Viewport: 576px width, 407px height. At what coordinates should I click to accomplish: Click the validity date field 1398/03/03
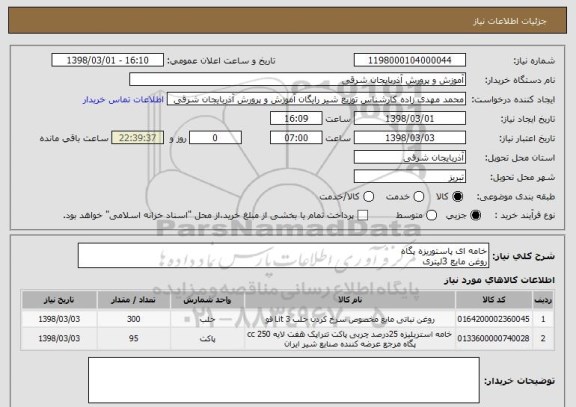pyautogui.click(x=410, y=138)
